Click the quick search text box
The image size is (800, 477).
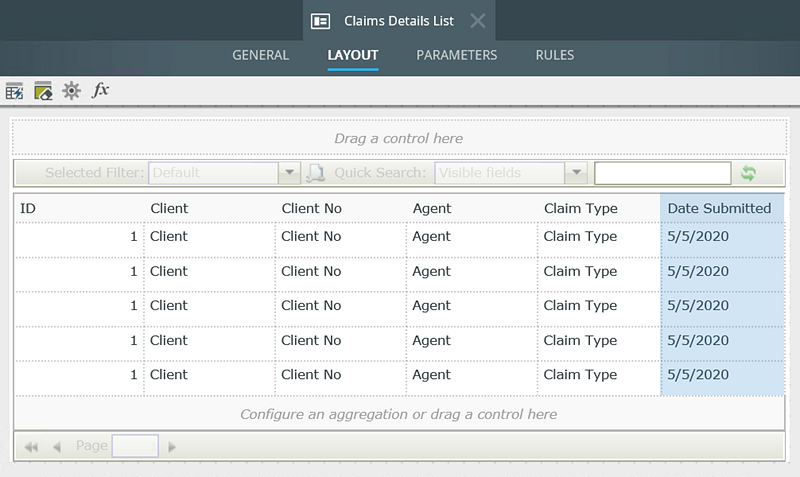tap(662, 173)
